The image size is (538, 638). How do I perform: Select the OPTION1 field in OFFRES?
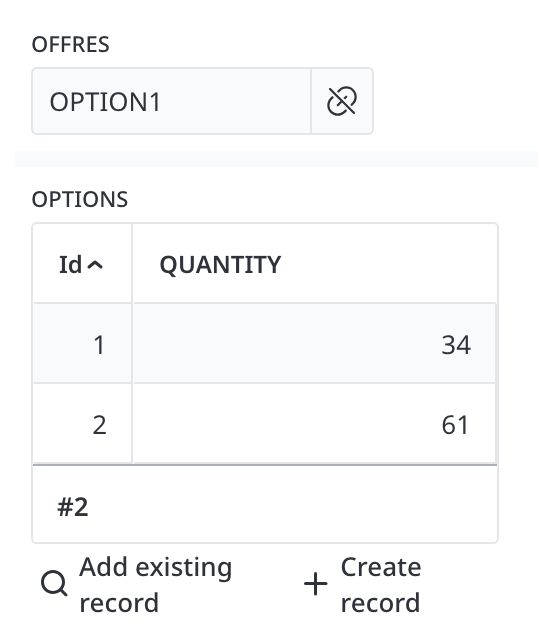[171, 101]
